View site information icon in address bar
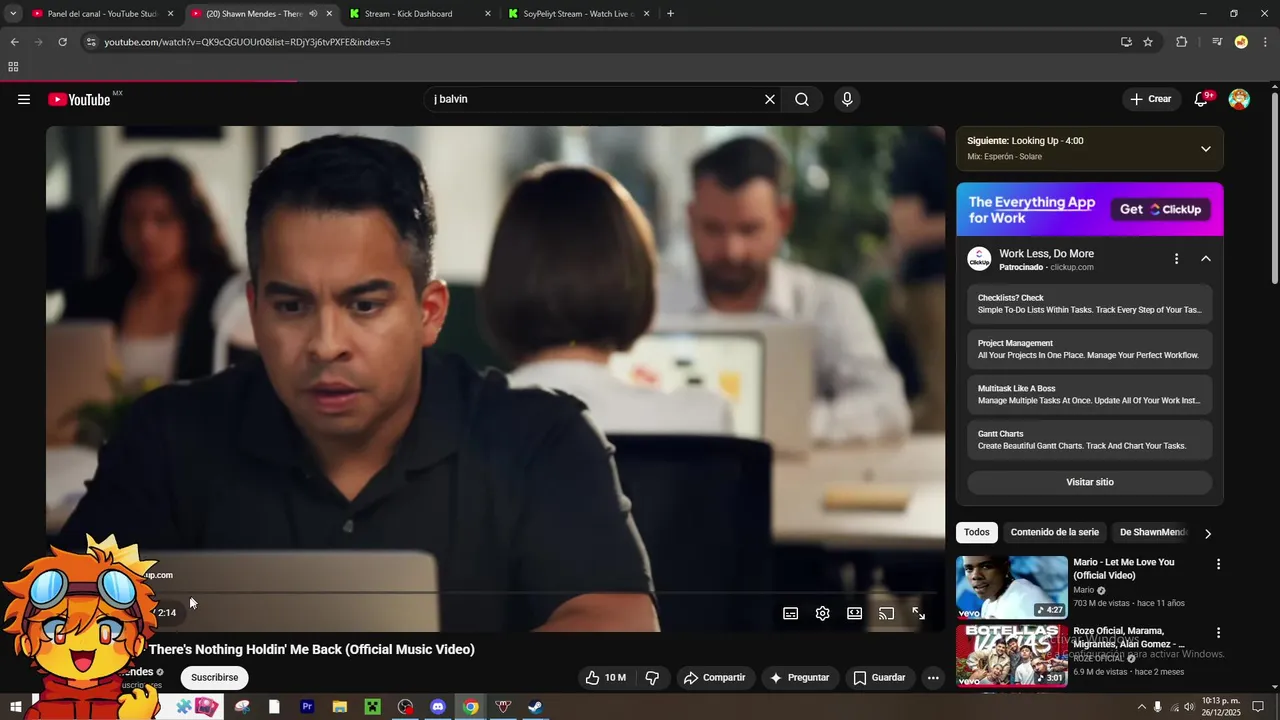 (90, 42)
